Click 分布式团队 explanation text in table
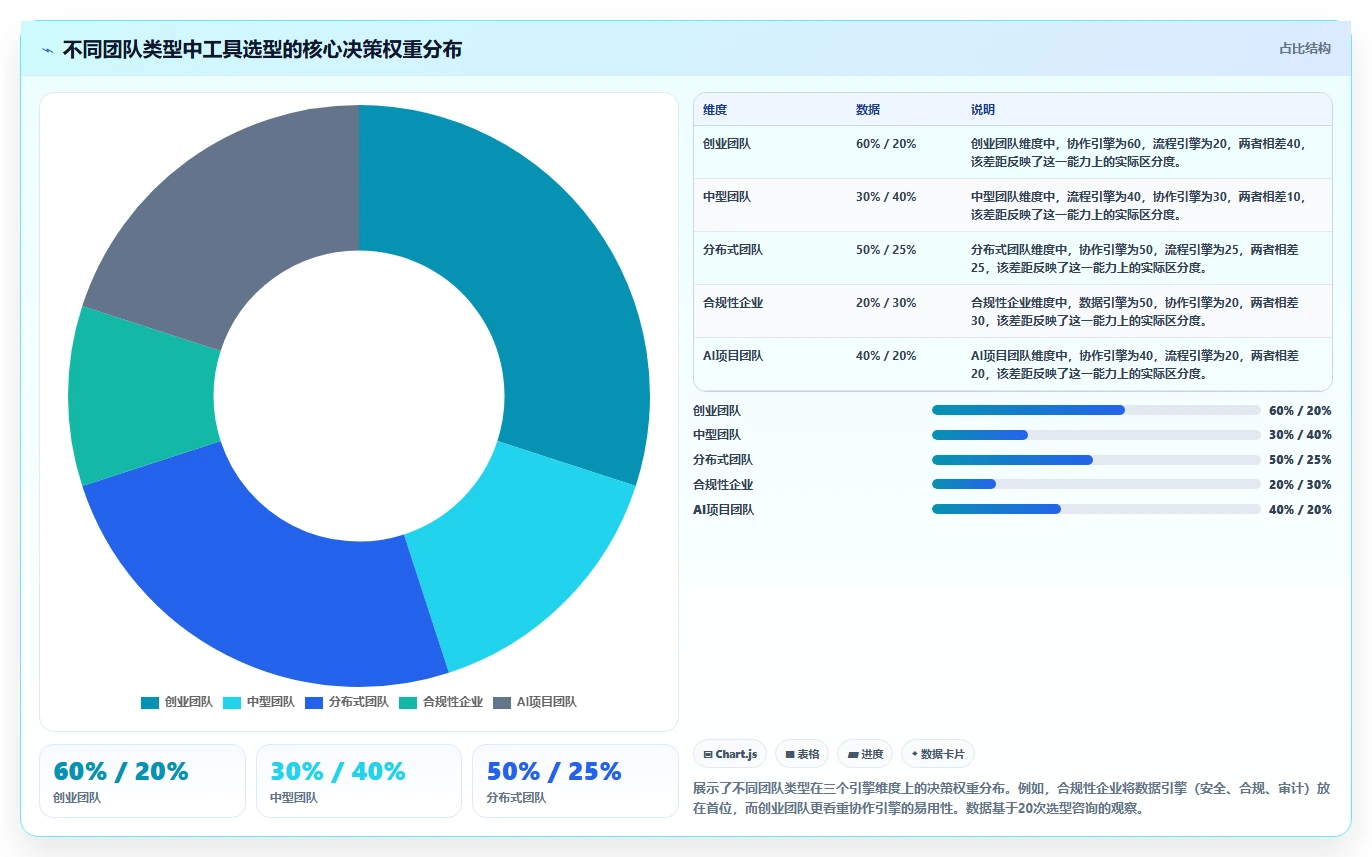 pyautogui.click(x=1135, y=259)
